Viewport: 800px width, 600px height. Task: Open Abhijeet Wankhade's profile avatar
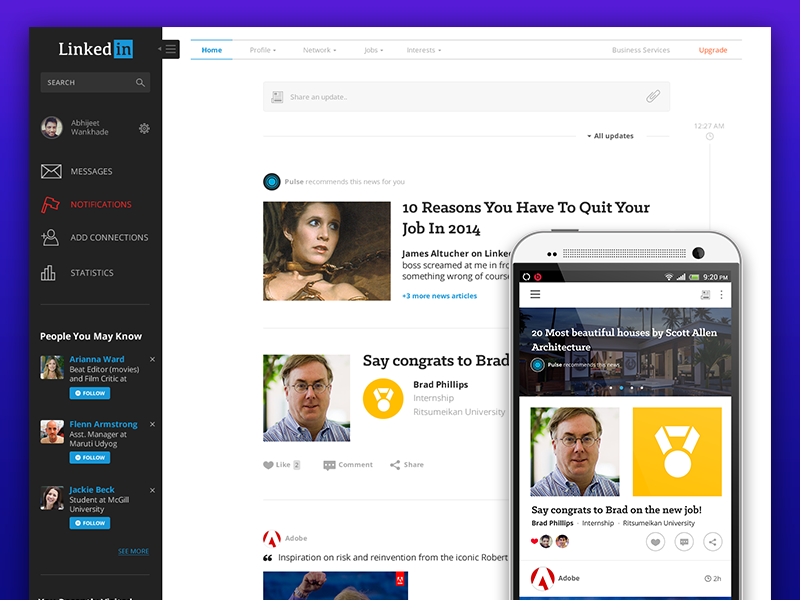click(52, 128)
